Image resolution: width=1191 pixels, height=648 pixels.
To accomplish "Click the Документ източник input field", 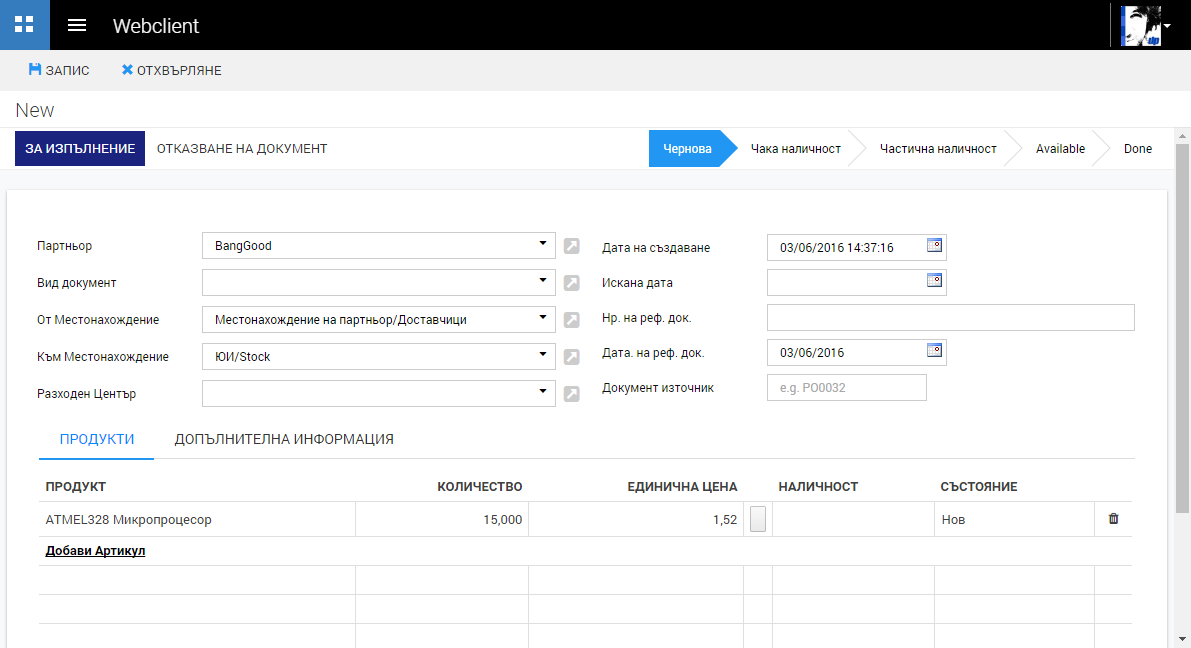I will click(x=846, y=388).
